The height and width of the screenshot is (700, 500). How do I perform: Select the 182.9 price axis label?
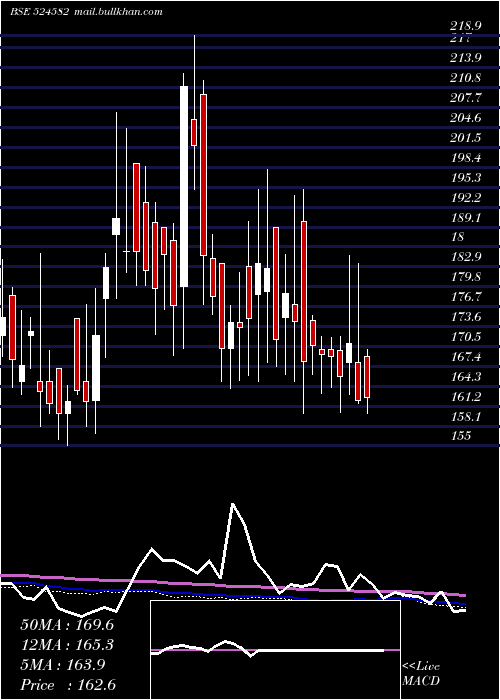(466, 257)
